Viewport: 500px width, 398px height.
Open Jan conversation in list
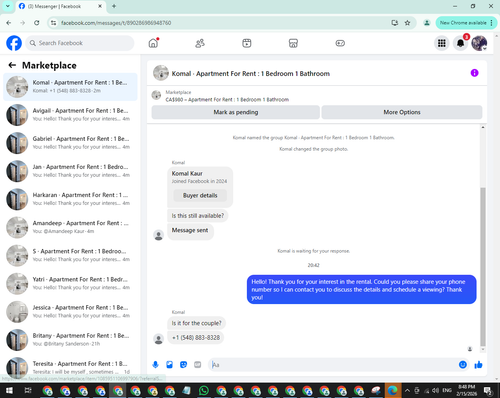click(x=70, y=171)
